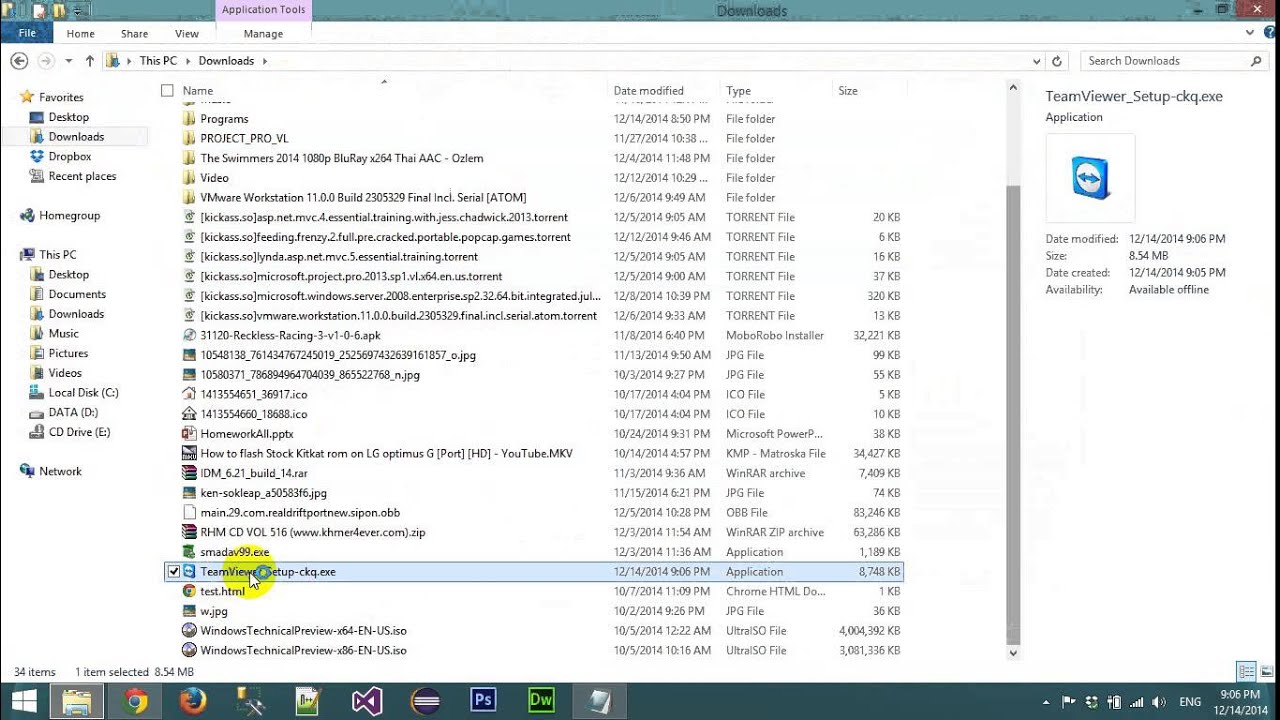Refresh the Downloads folder

[1057, 61]
